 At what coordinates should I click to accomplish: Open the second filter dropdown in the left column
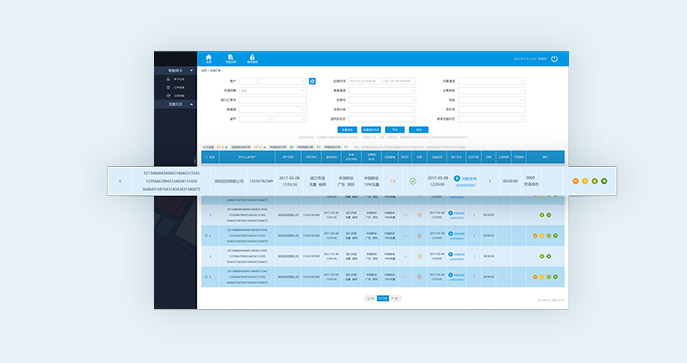tap(273, 91)
